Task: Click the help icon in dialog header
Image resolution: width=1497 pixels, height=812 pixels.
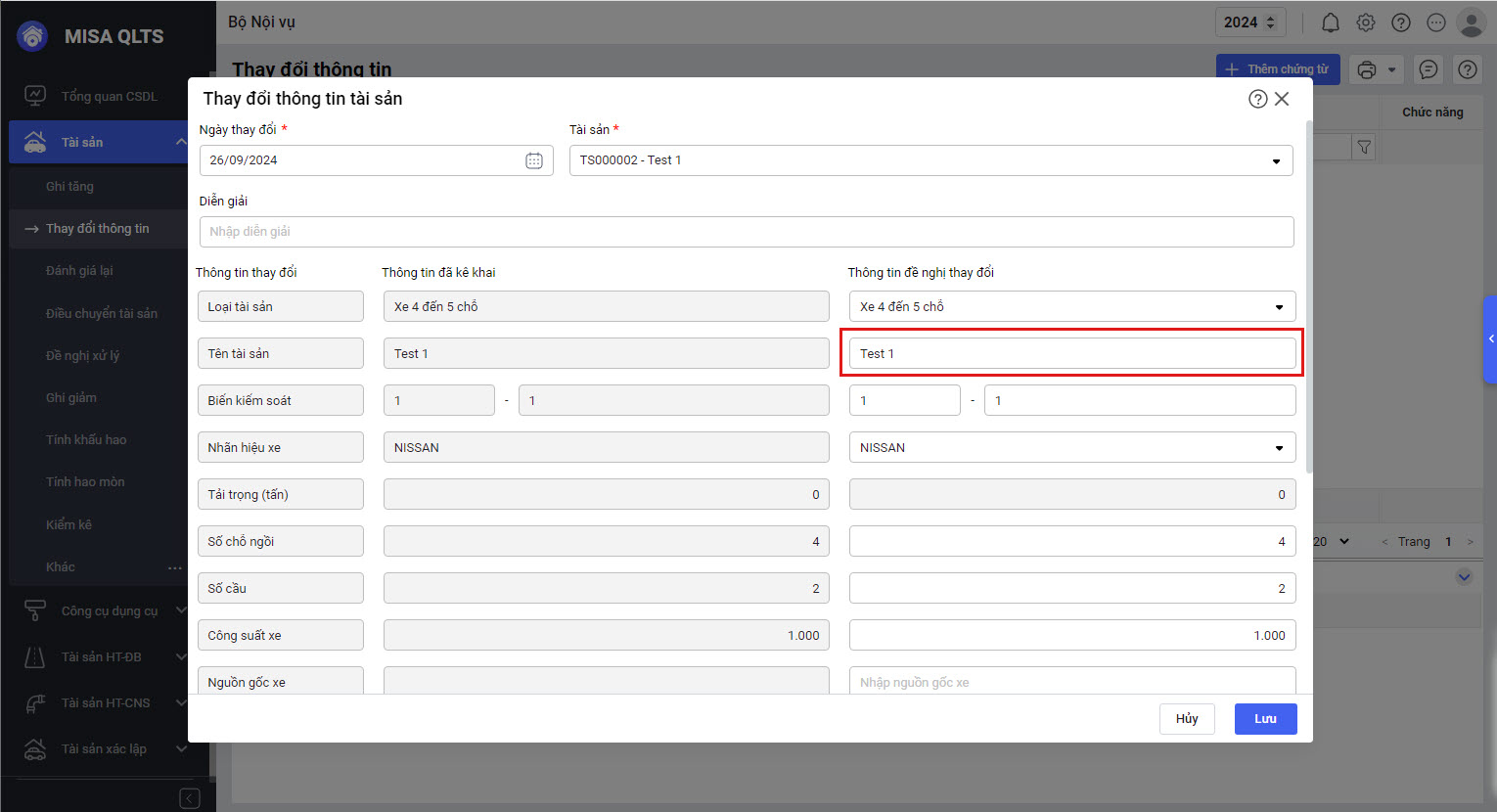Action: click(x=1257, y=99)
